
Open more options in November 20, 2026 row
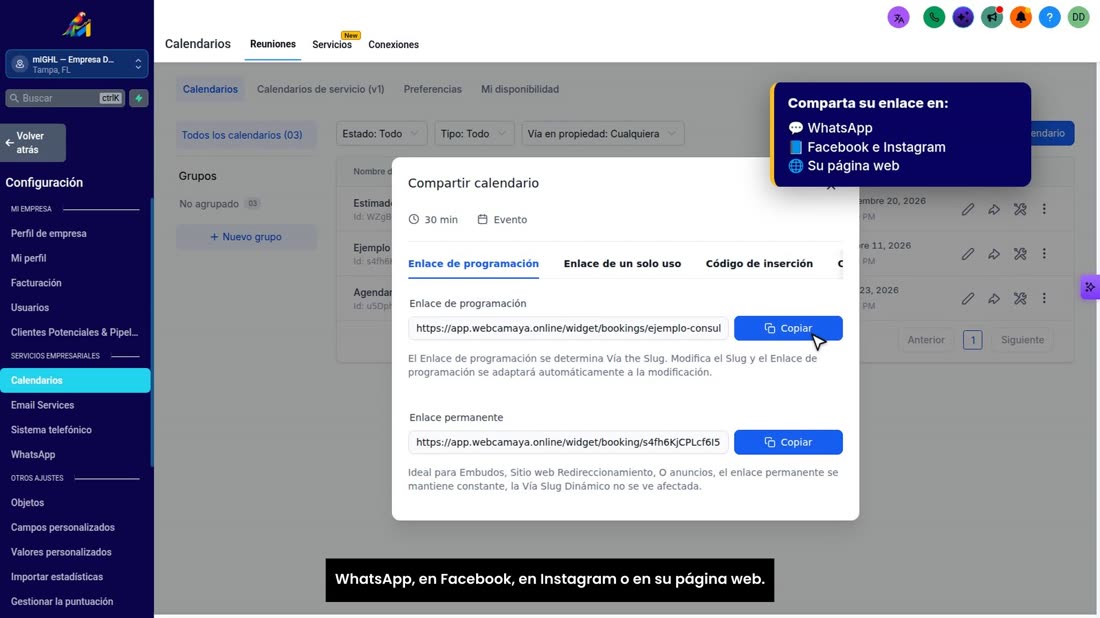click(1044, 209)
